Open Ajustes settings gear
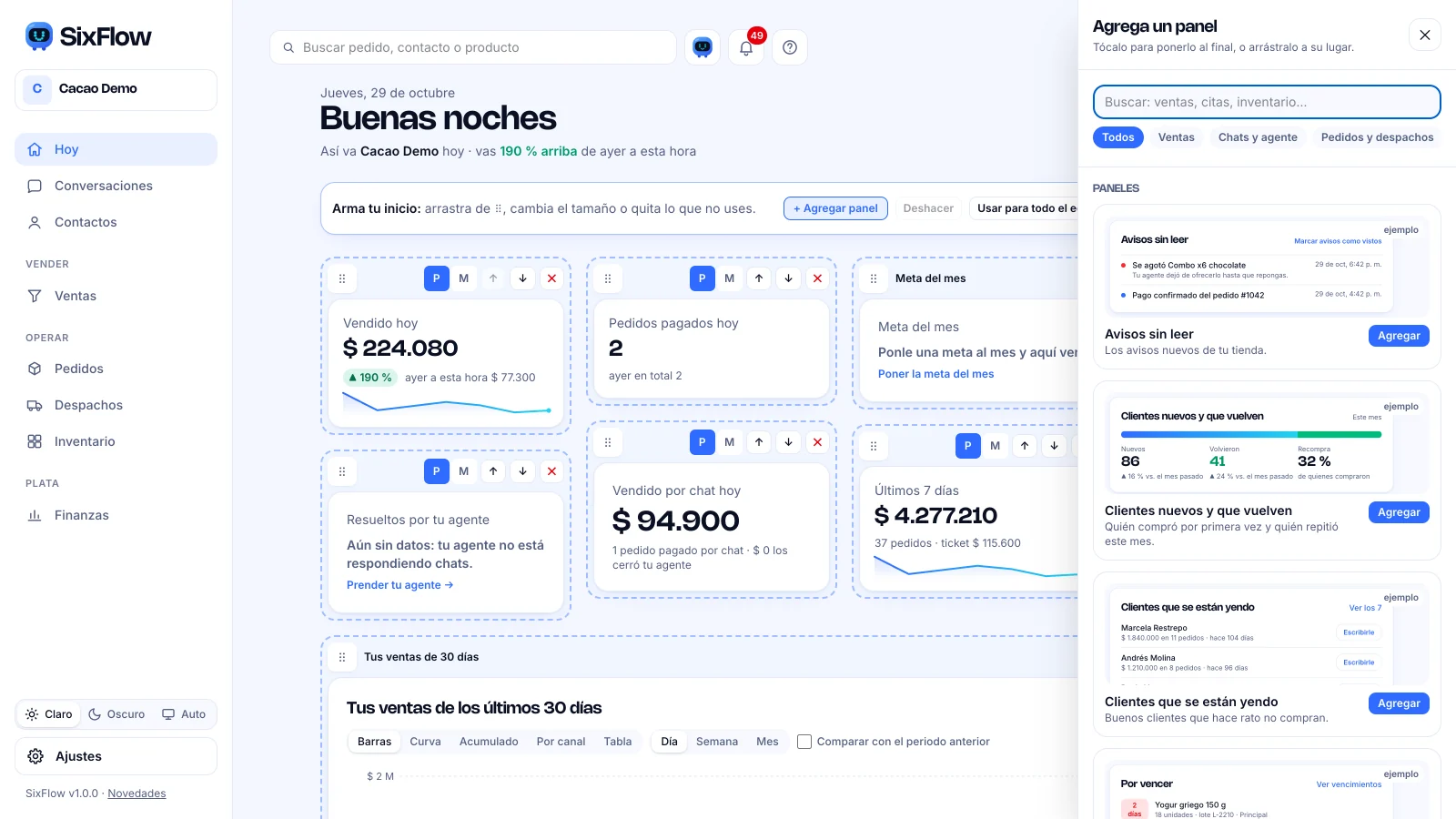Viewport: 1456px width, 819px height. point(116,756)
